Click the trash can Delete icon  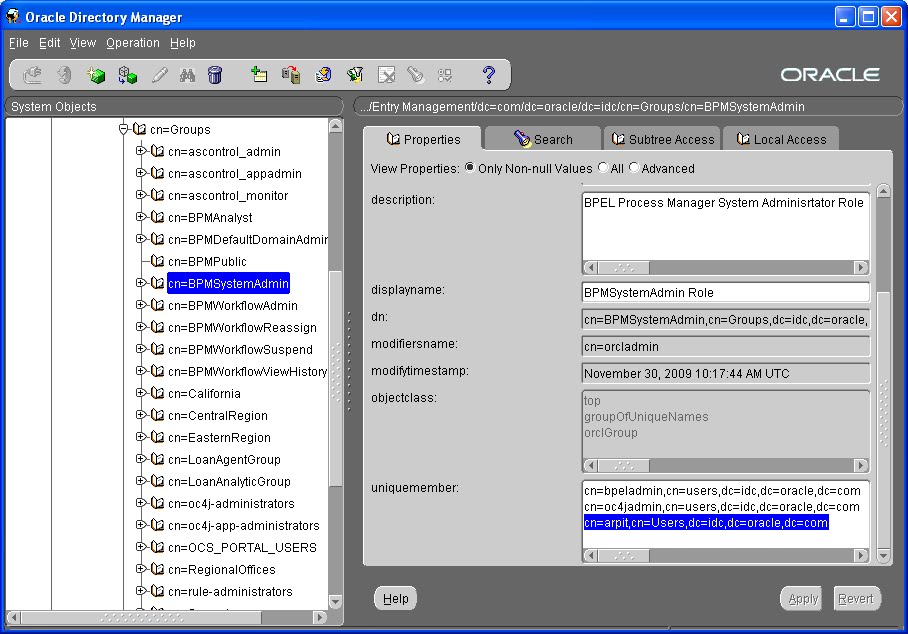coord(215,75)
